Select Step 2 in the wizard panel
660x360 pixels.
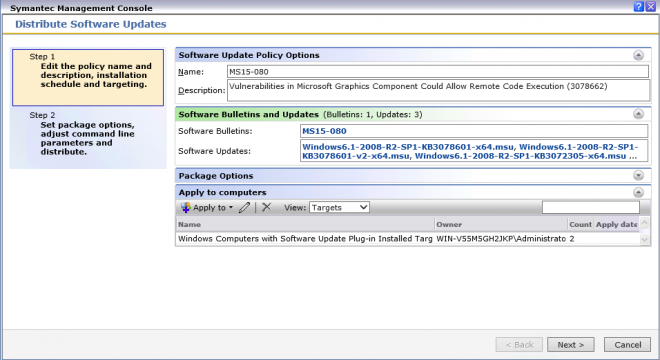88,138
